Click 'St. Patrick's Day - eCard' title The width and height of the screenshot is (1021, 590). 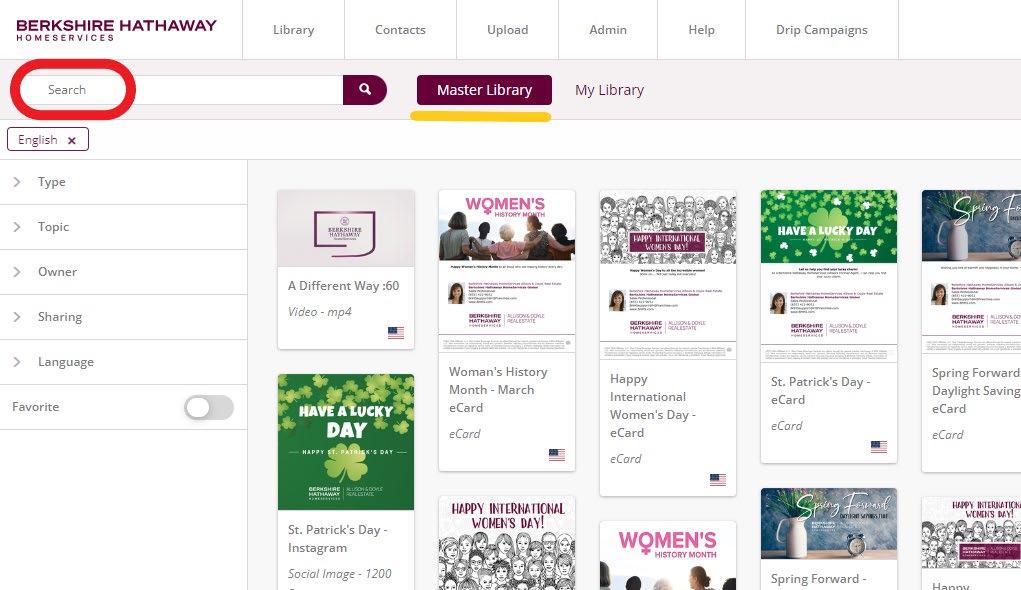[x=820, y=391]
